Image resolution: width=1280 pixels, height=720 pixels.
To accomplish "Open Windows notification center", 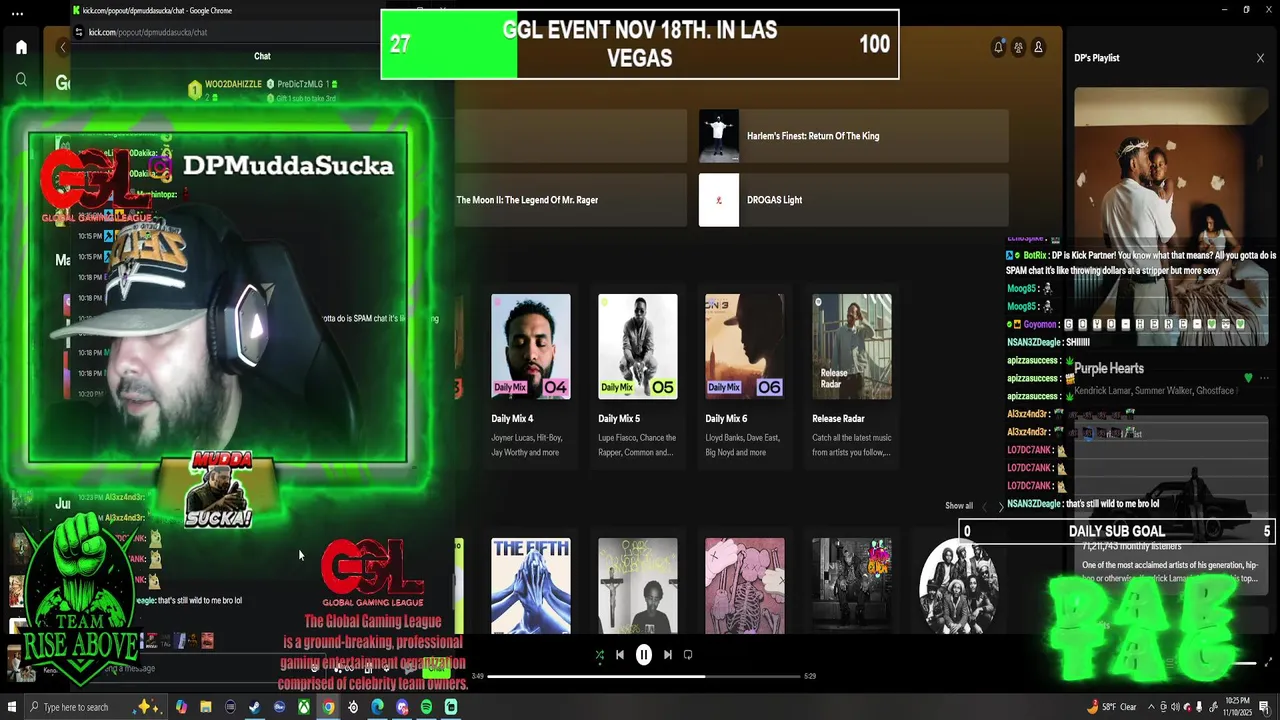I will (x=1265, y=707).
